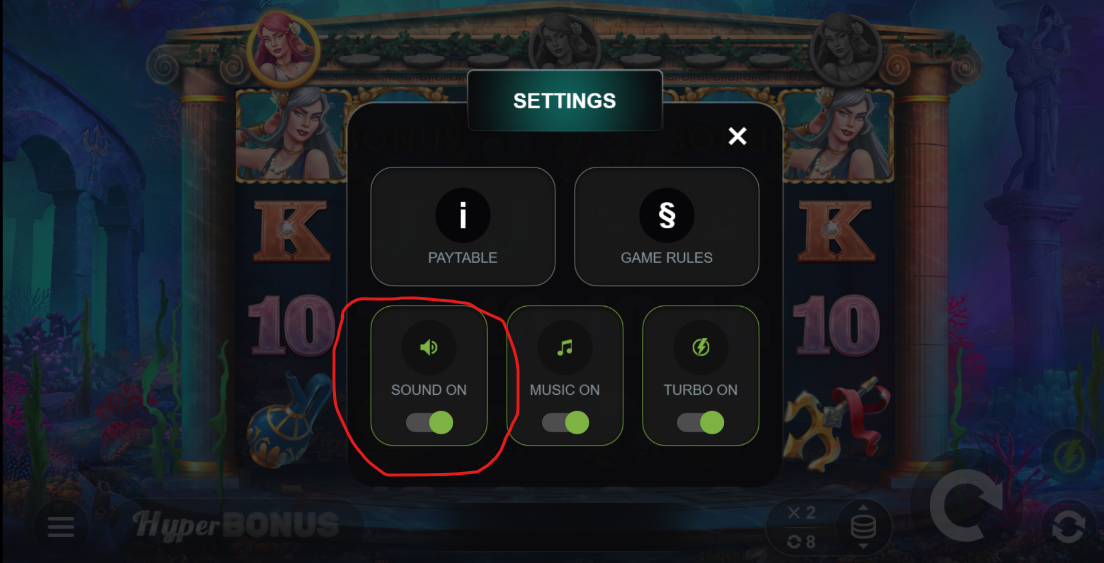Click the SETTINGS title header
Screen dimensions: 1104x563
[x=565, y=101]
